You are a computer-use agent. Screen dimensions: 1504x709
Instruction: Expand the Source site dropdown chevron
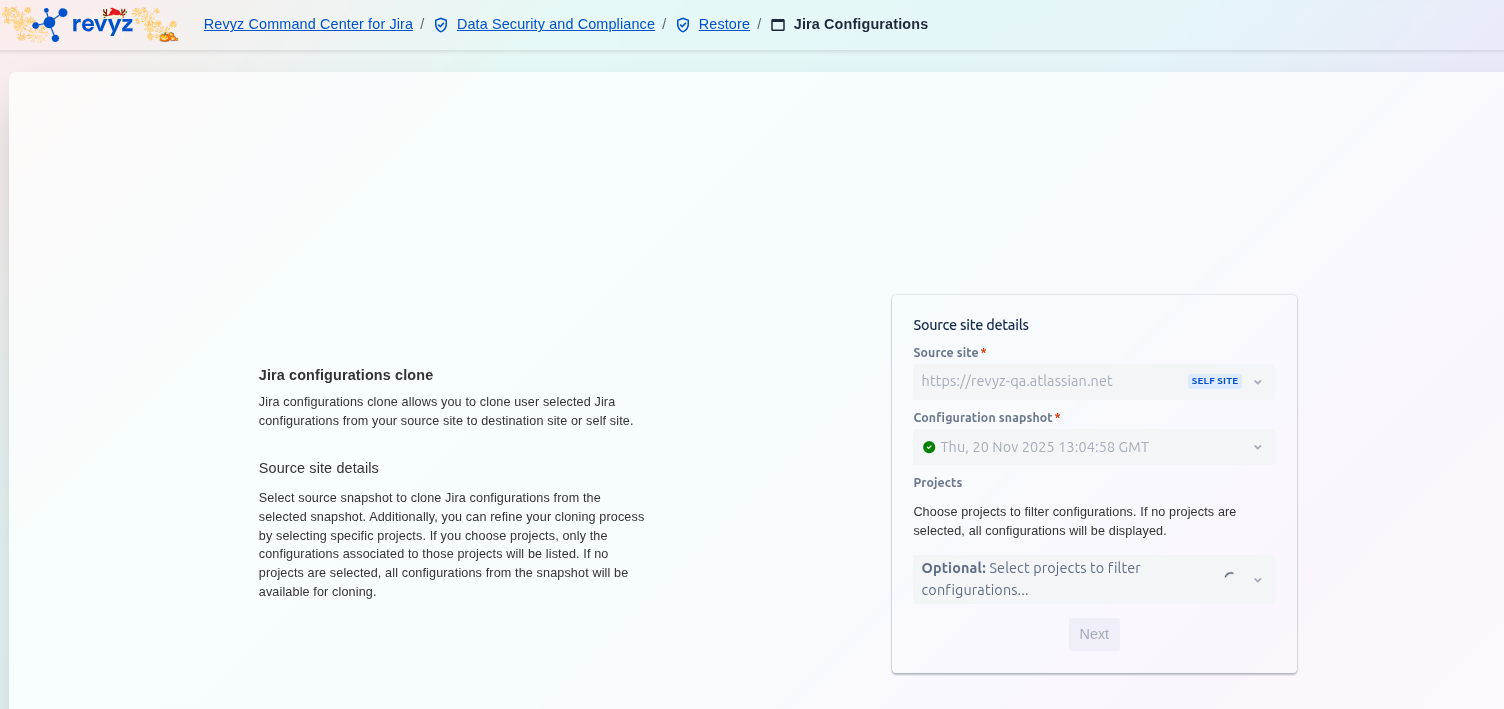(1258, 382)
